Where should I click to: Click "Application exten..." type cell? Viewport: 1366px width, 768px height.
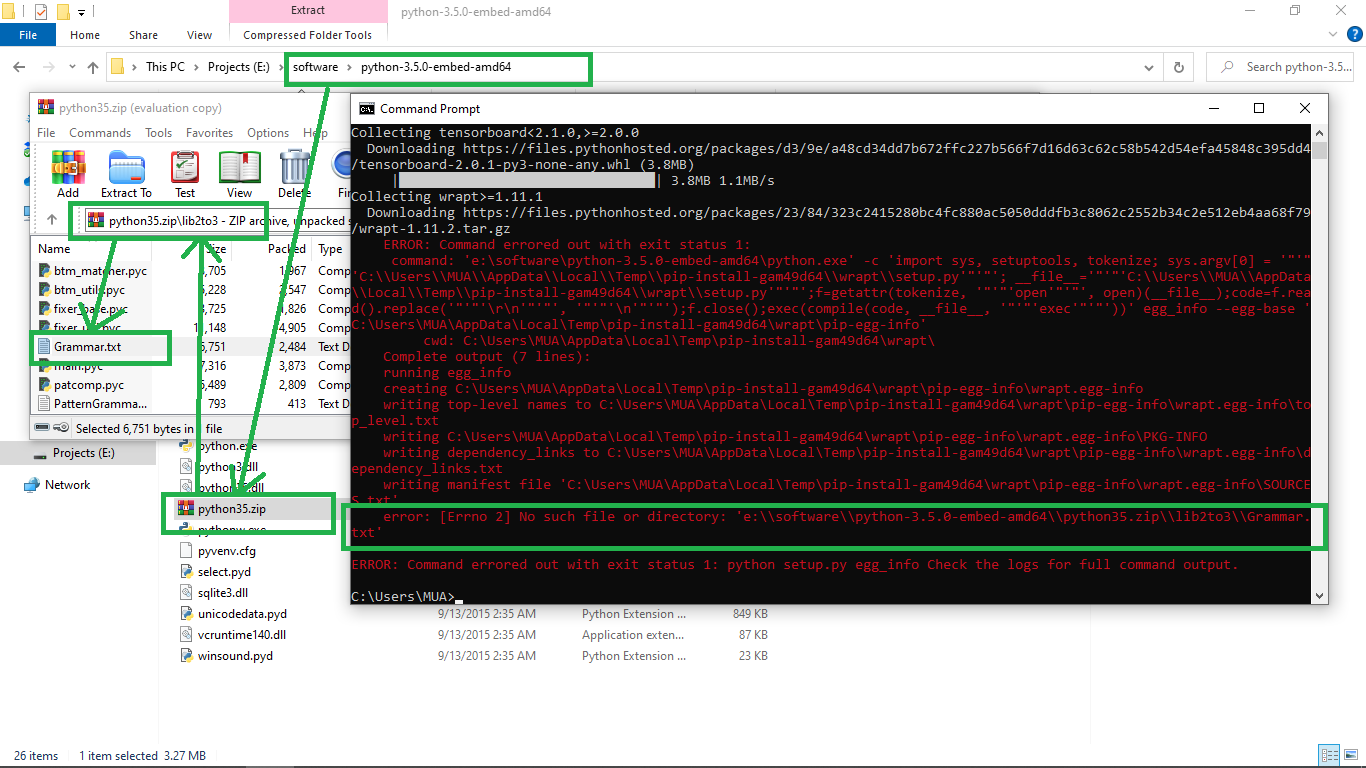[634, 634]
